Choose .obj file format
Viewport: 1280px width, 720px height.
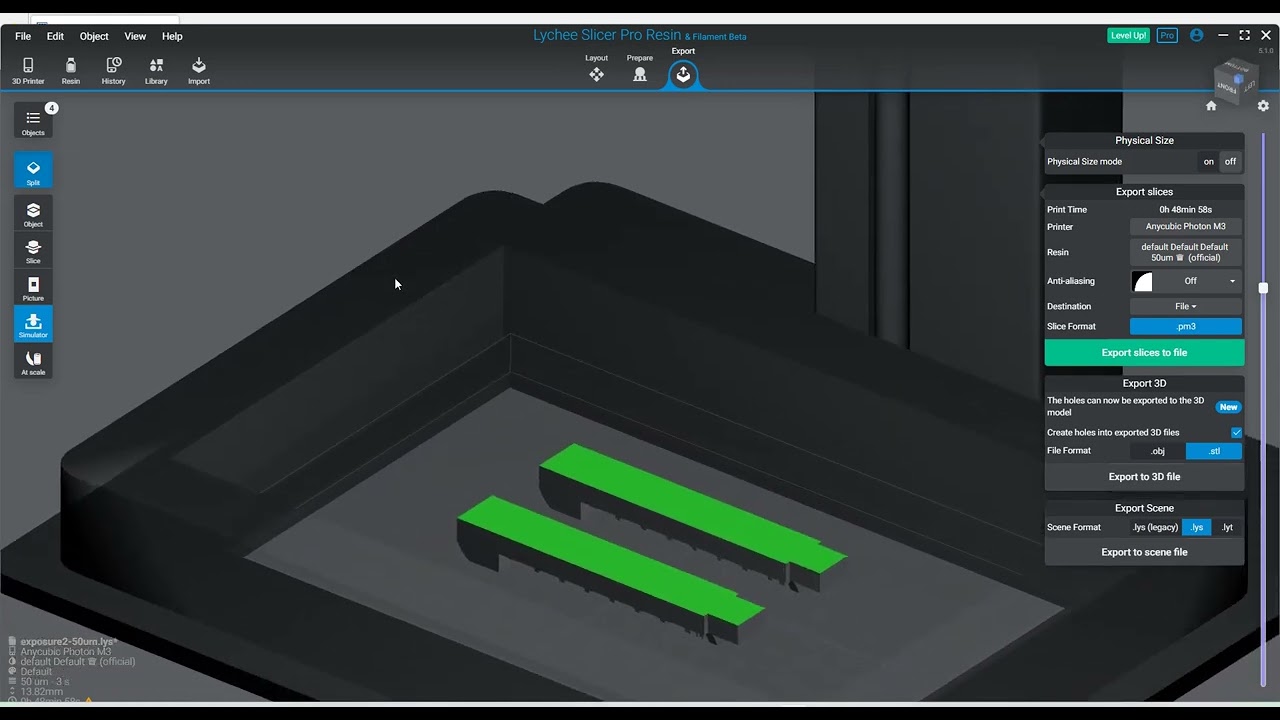[x=1157, y=451]
